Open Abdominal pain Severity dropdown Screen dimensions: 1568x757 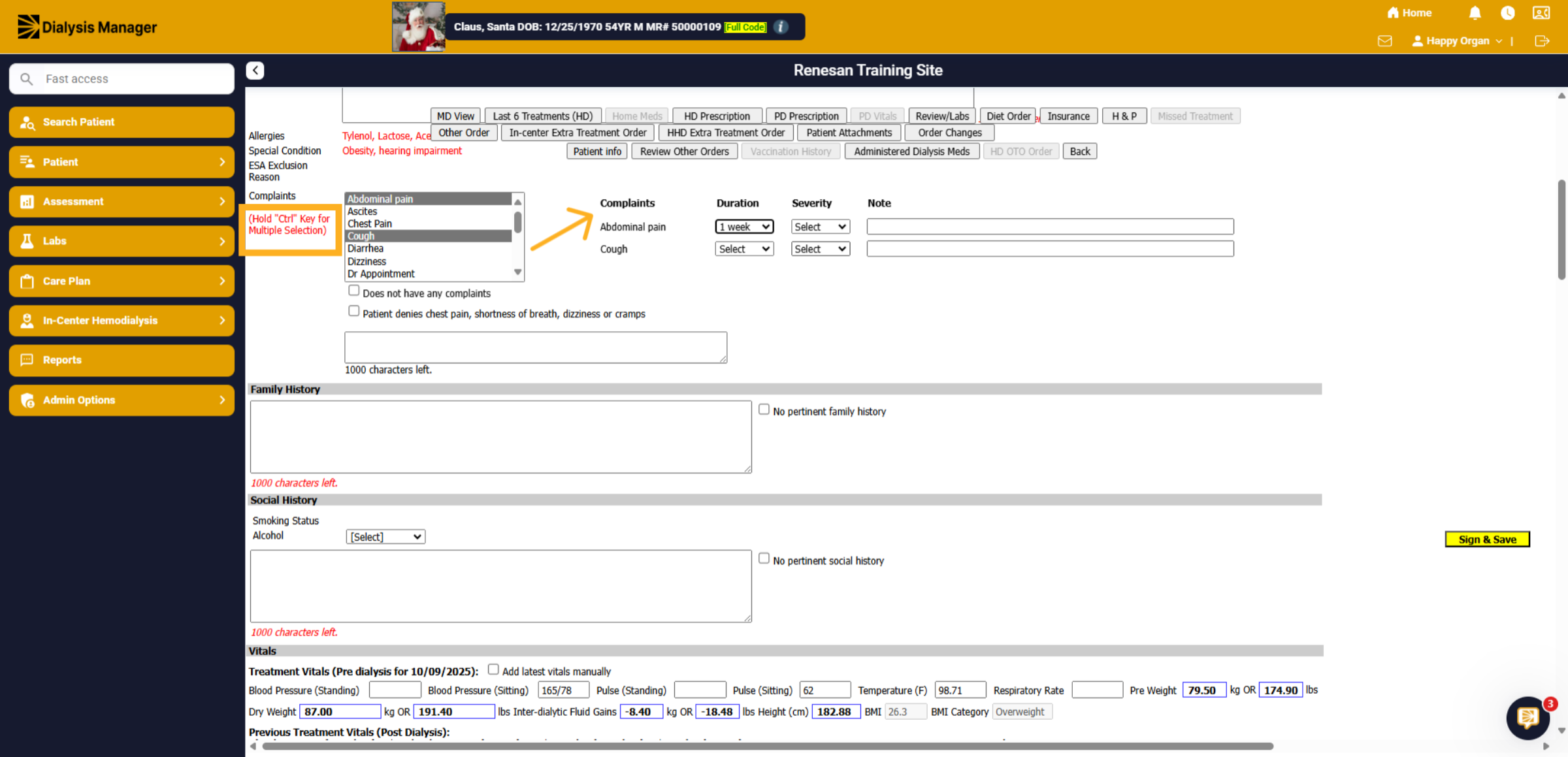click(x=820, y=227)
